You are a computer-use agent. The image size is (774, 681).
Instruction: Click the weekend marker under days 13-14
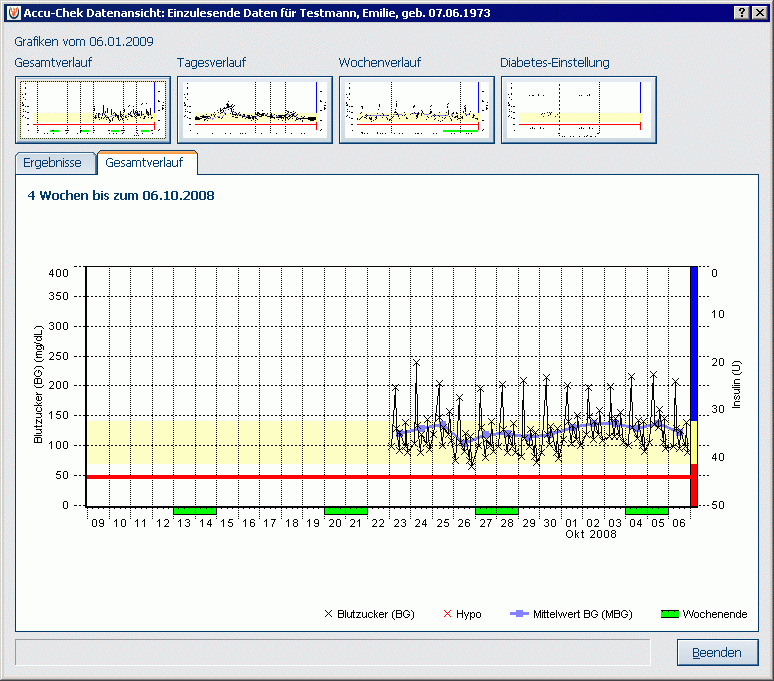pyautogui.click(x=195, y=511)
